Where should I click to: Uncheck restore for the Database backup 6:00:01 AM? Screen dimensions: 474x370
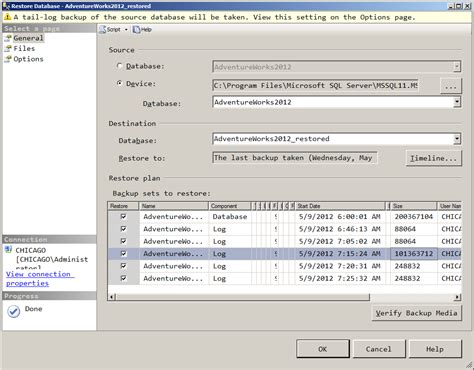click(x=123, y=216)
